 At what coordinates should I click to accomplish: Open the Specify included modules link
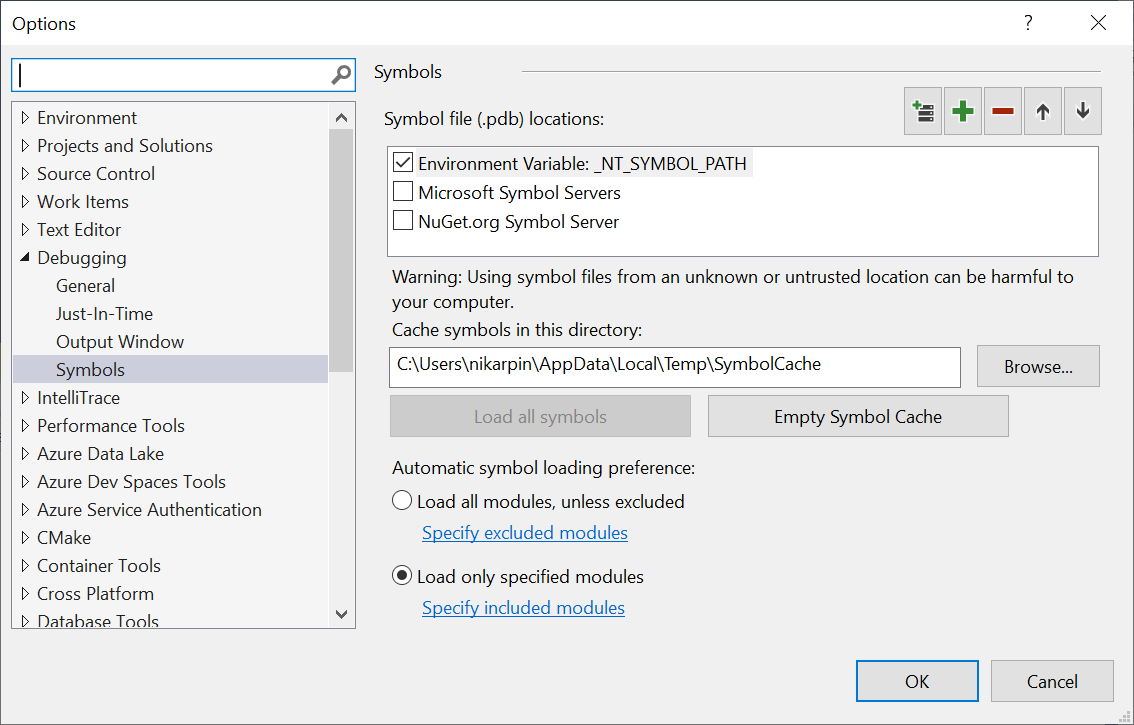(523, 608)
